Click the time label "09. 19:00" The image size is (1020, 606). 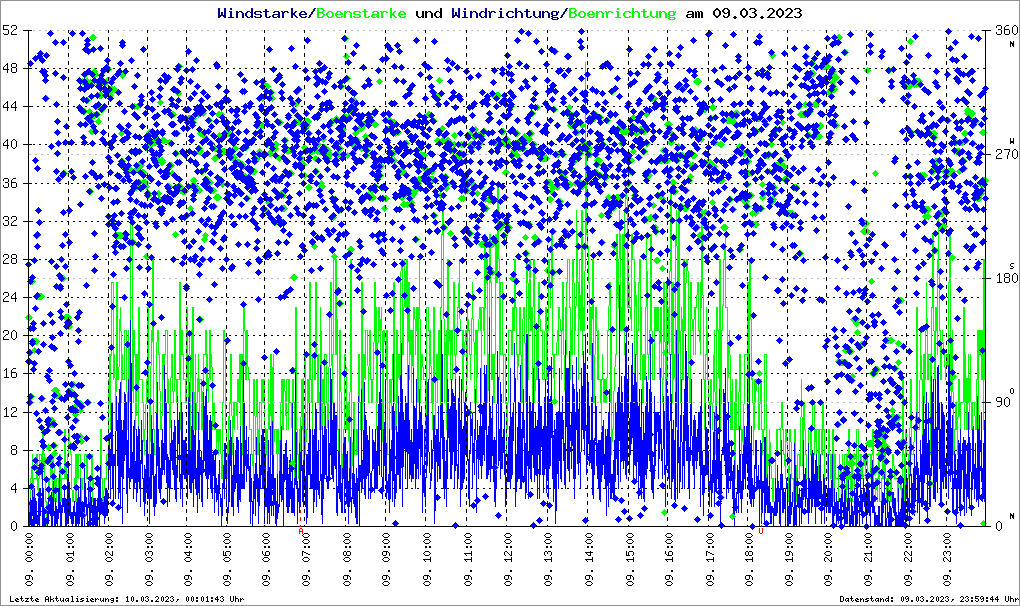click(x=789, y=559)
